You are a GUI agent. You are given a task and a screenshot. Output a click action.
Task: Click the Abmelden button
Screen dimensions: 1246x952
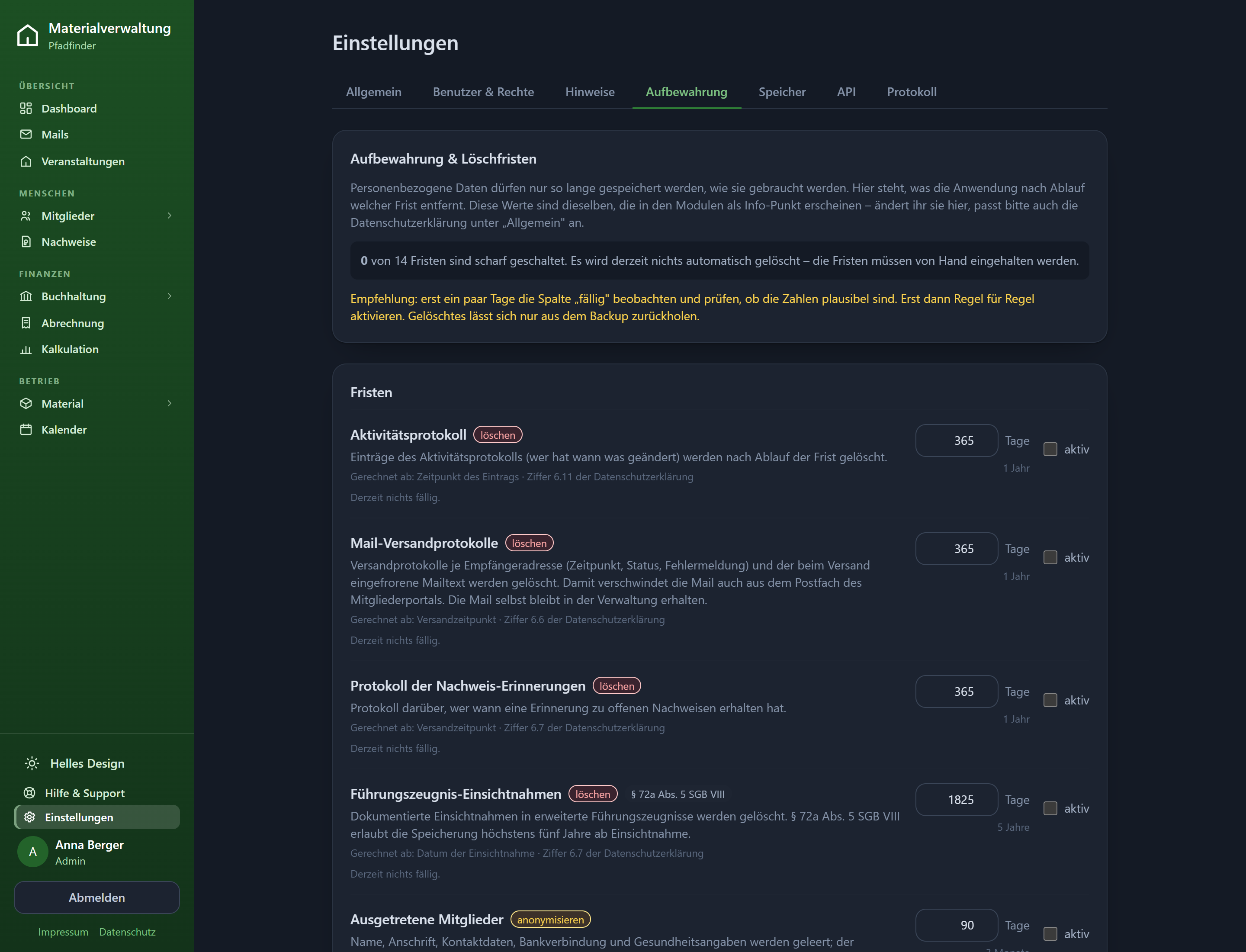coord(97,897)
